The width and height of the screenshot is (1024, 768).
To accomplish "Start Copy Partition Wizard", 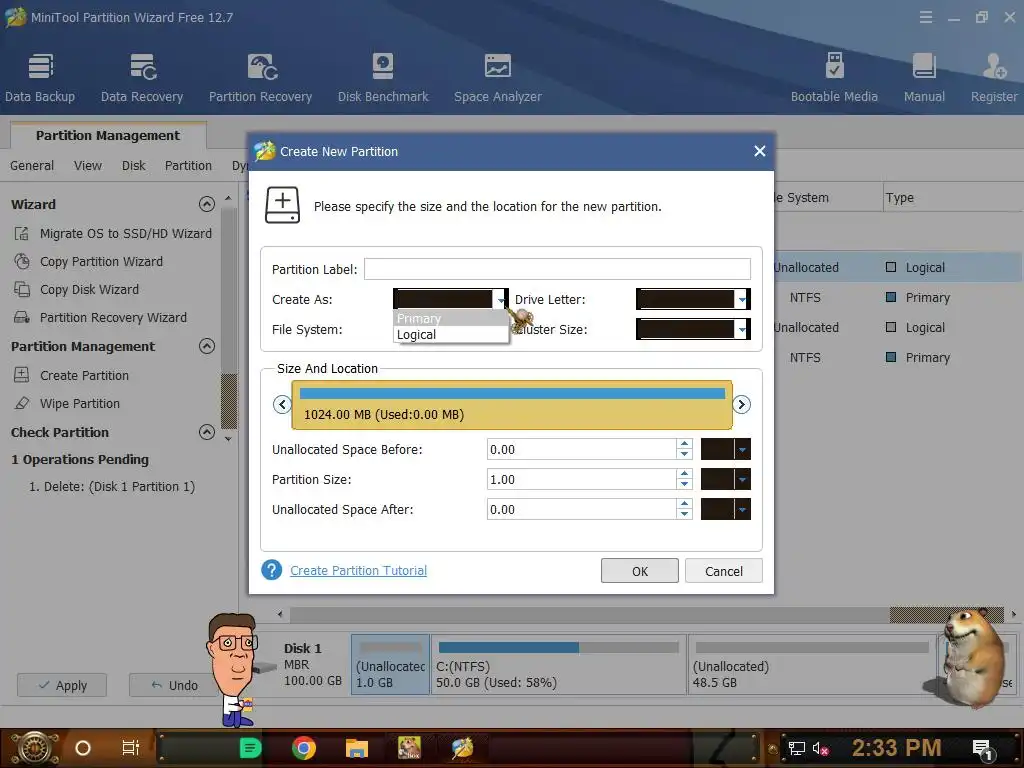I will pyautogui.click(x=88, y=261).
